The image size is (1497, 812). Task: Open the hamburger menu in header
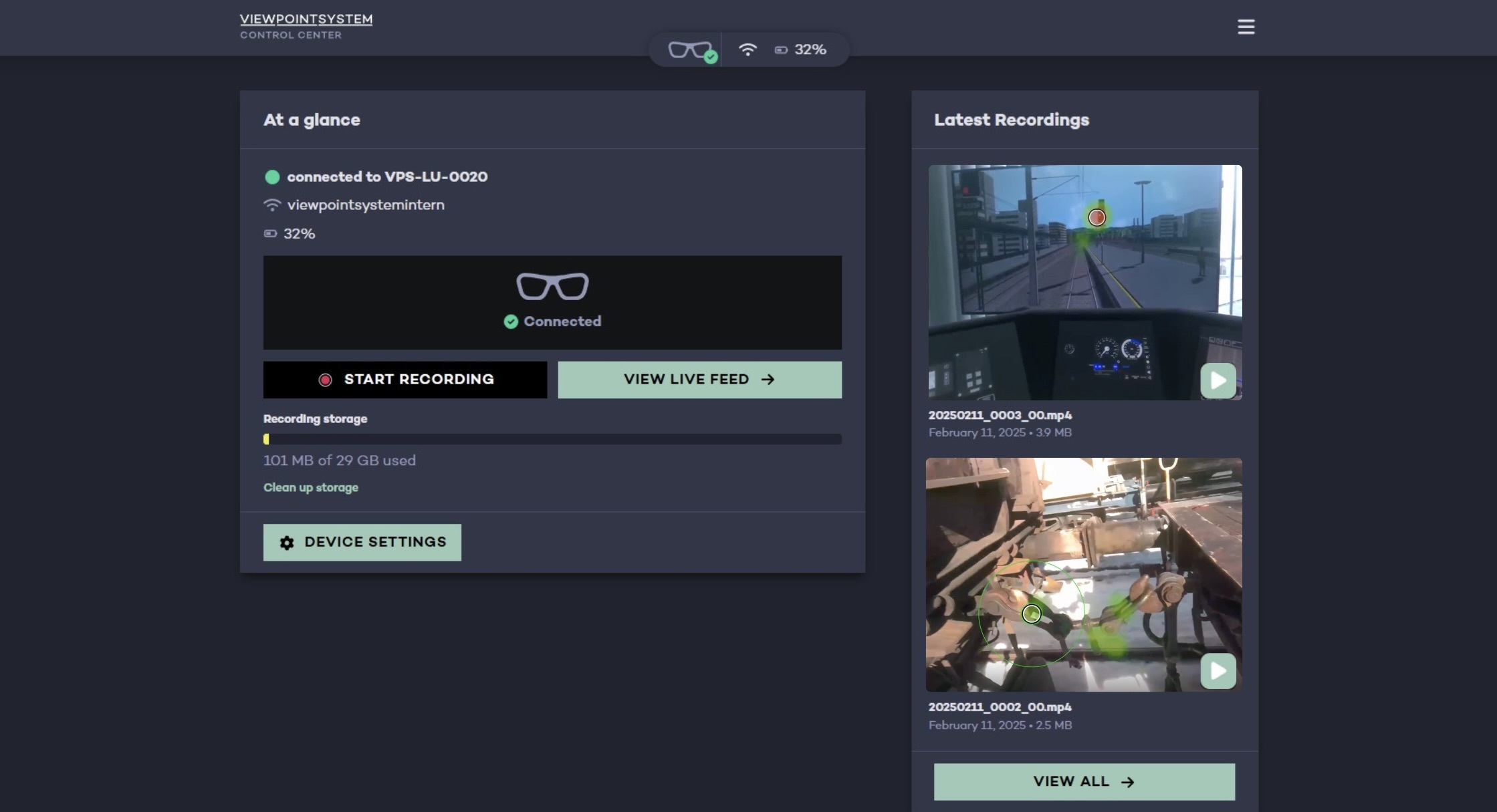1245,27
